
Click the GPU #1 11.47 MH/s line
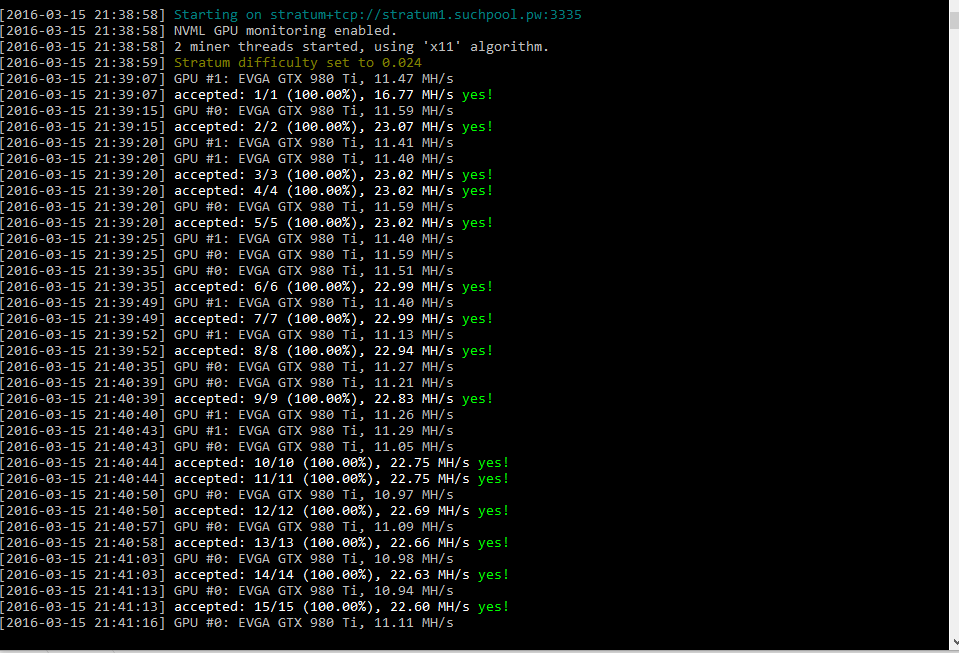tap(227, 79)
